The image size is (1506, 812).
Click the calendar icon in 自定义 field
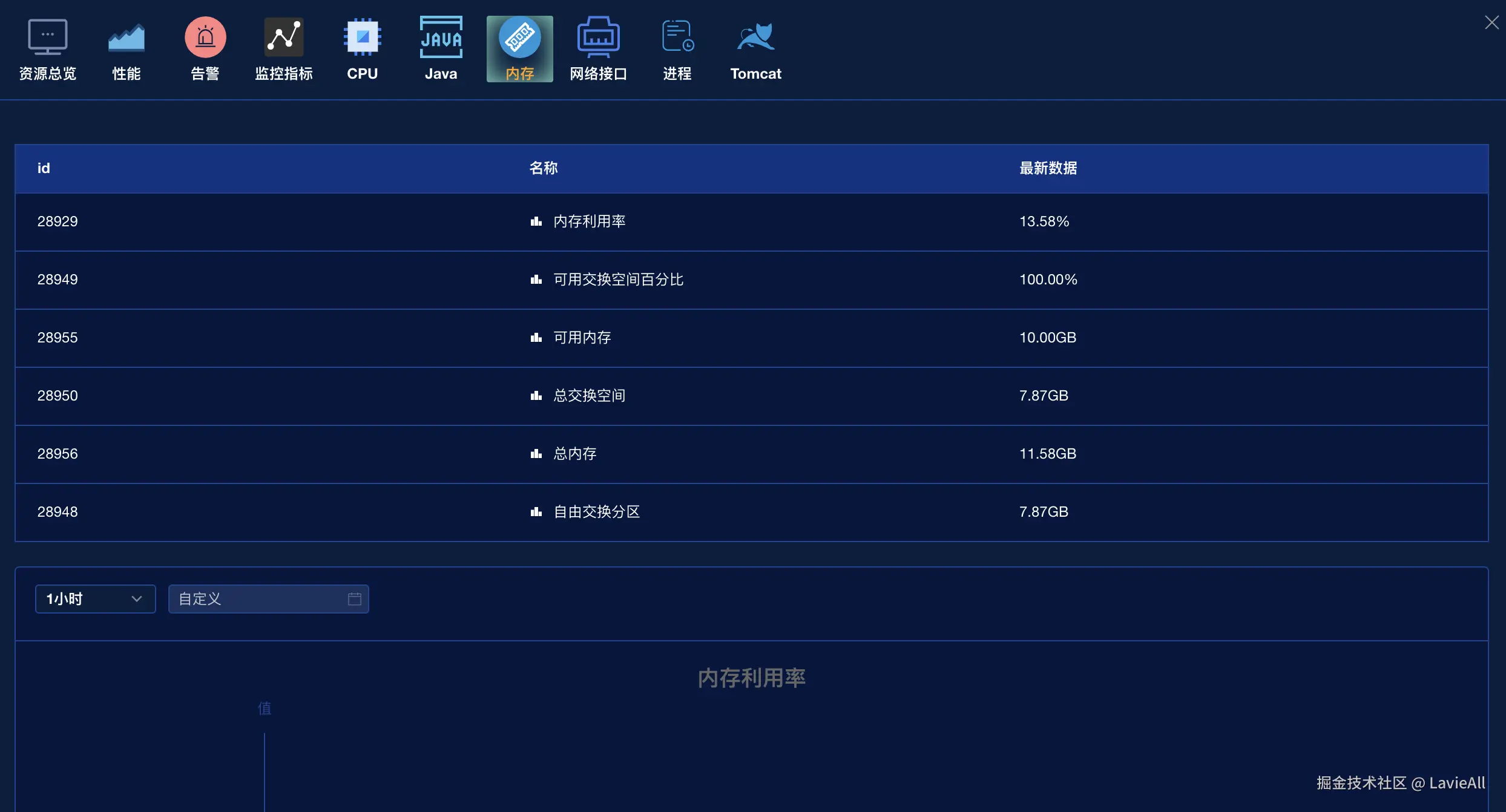click(x=355, y=599)
